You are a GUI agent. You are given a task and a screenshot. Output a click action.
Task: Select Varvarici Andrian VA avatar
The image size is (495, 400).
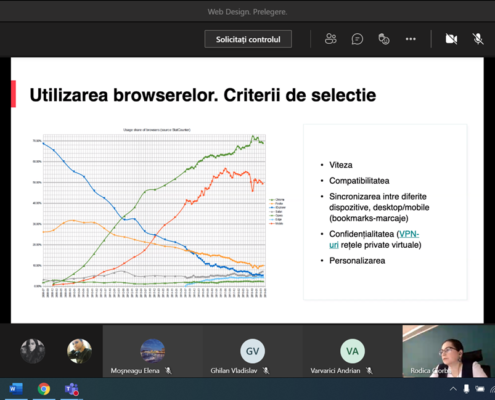coord(352,351)
